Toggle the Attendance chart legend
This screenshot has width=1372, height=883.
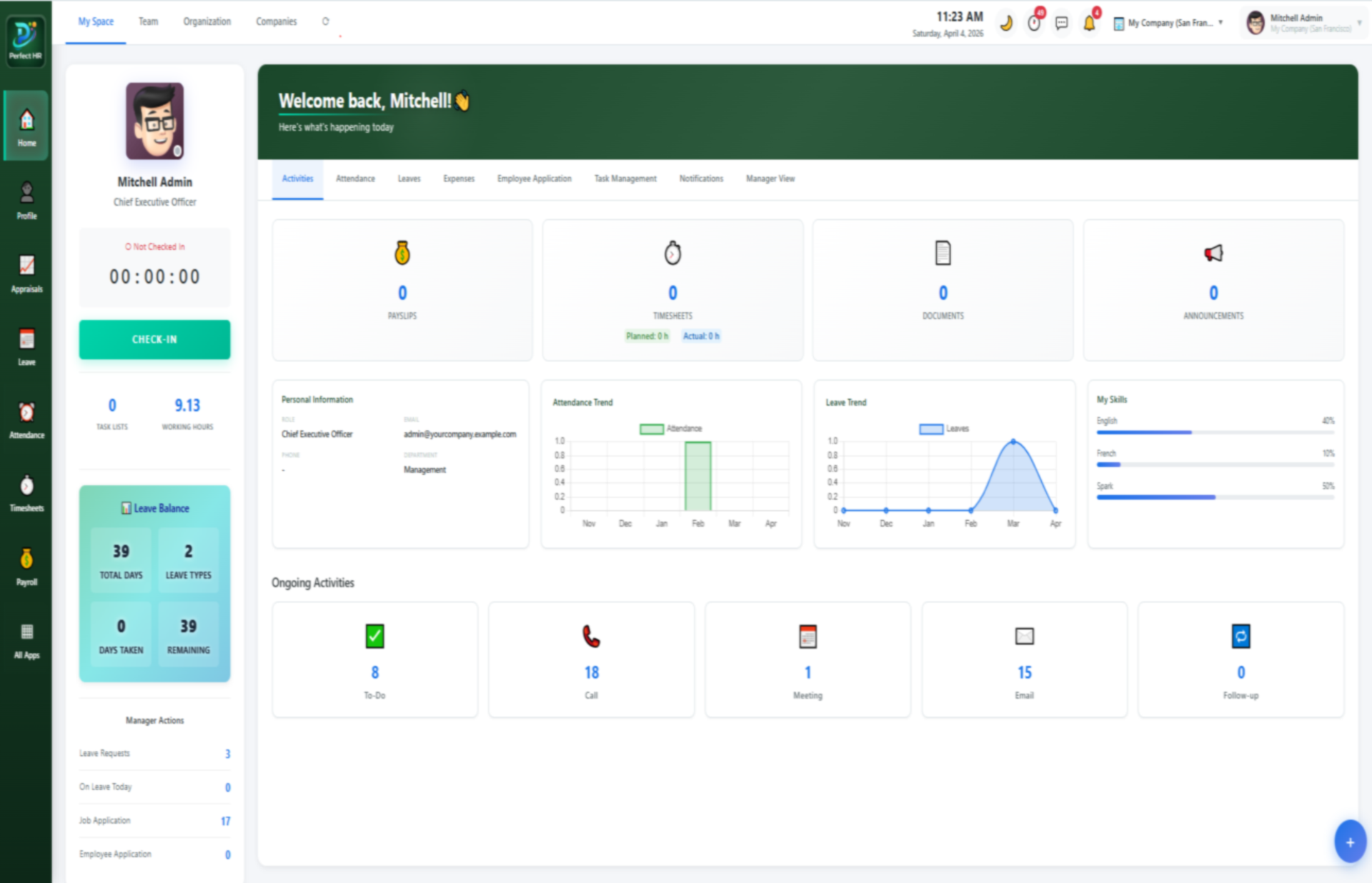(x=670, y=429)
